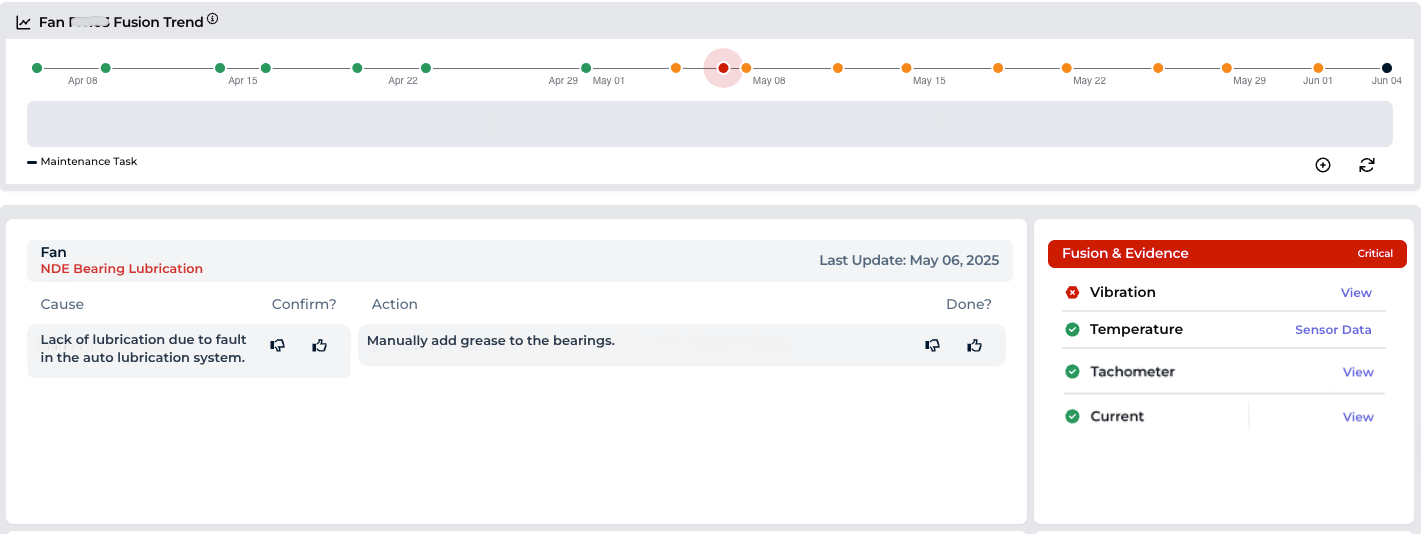This screenshot has width=1422, height=534.
Task: Add a maintenance task with plus icon
Action: click(x=1323, y=165)
